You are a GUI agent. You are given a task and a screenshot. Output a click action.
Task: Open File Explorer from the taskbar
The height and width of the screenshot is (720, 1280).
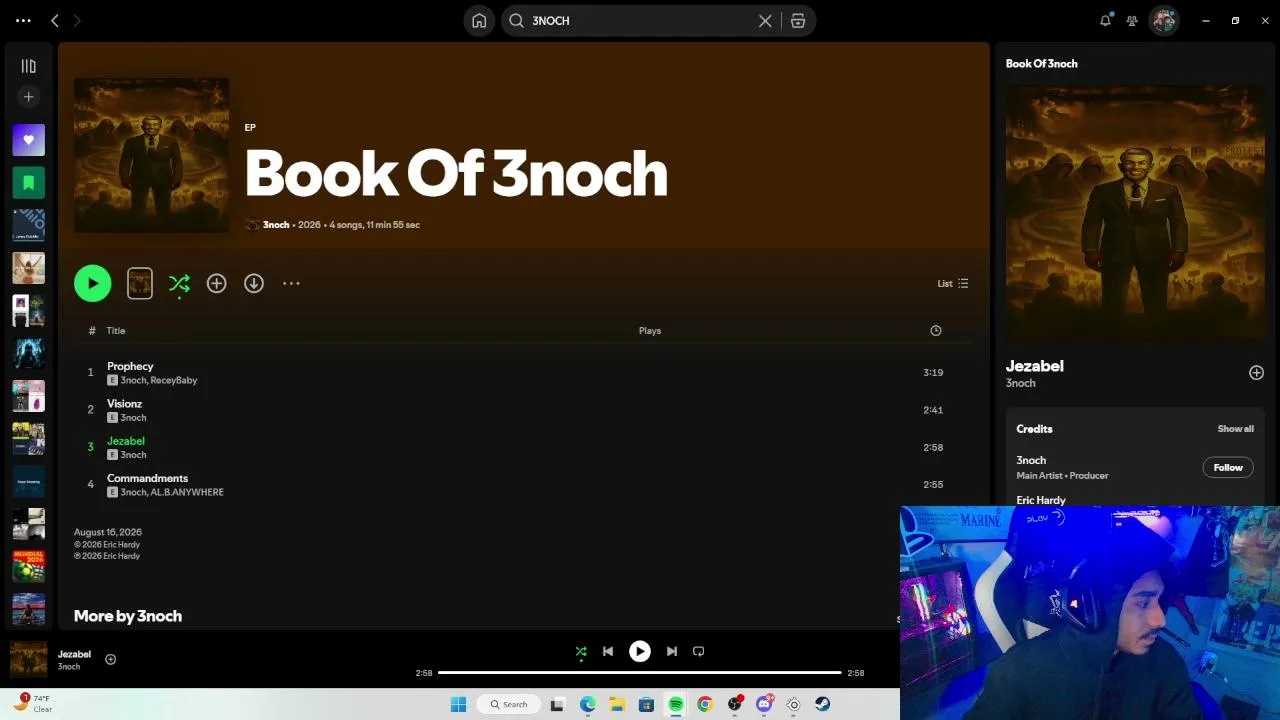click(617, 705)
